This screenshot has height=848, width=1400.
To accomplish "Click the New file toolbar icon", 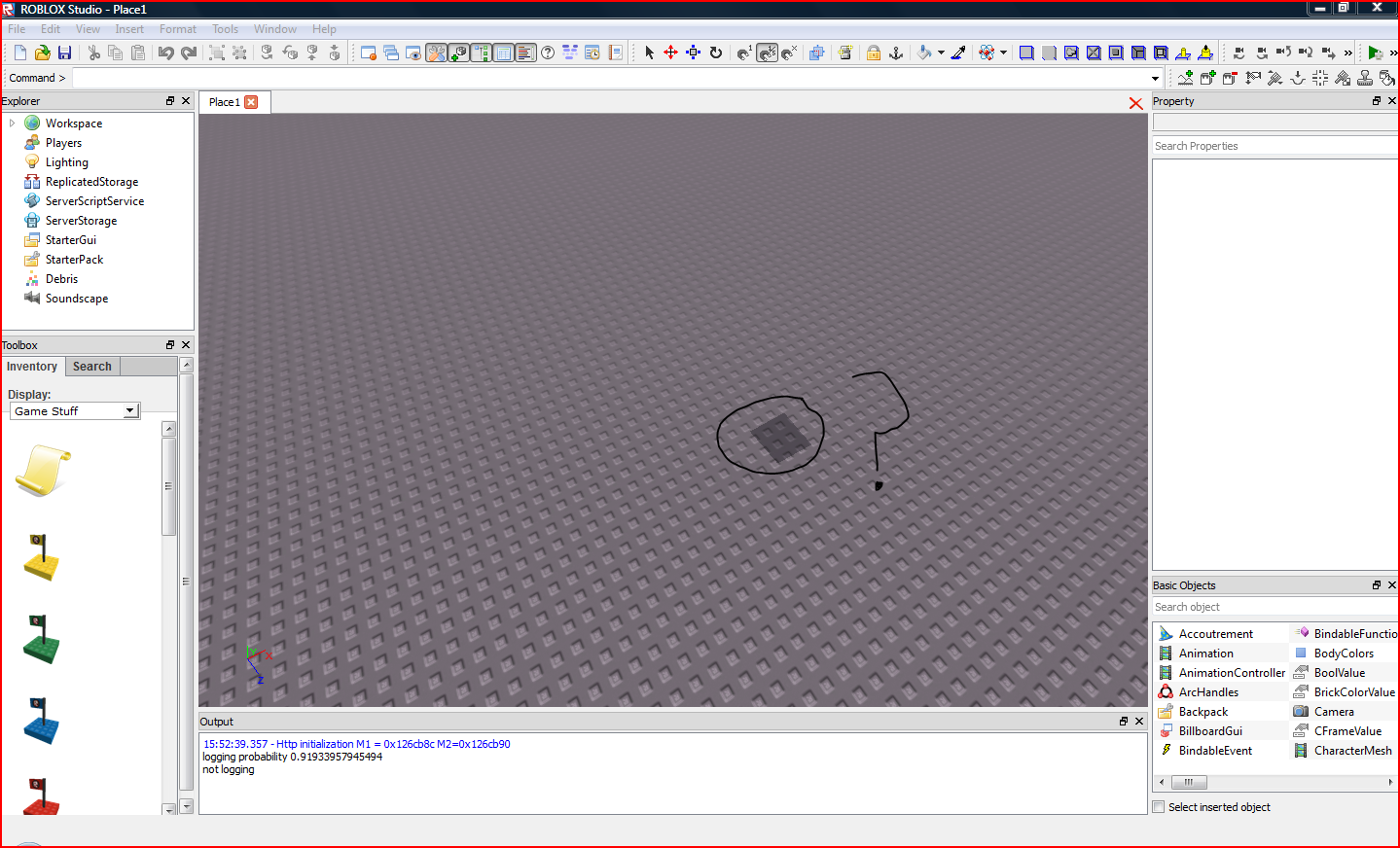I will 20,53.
